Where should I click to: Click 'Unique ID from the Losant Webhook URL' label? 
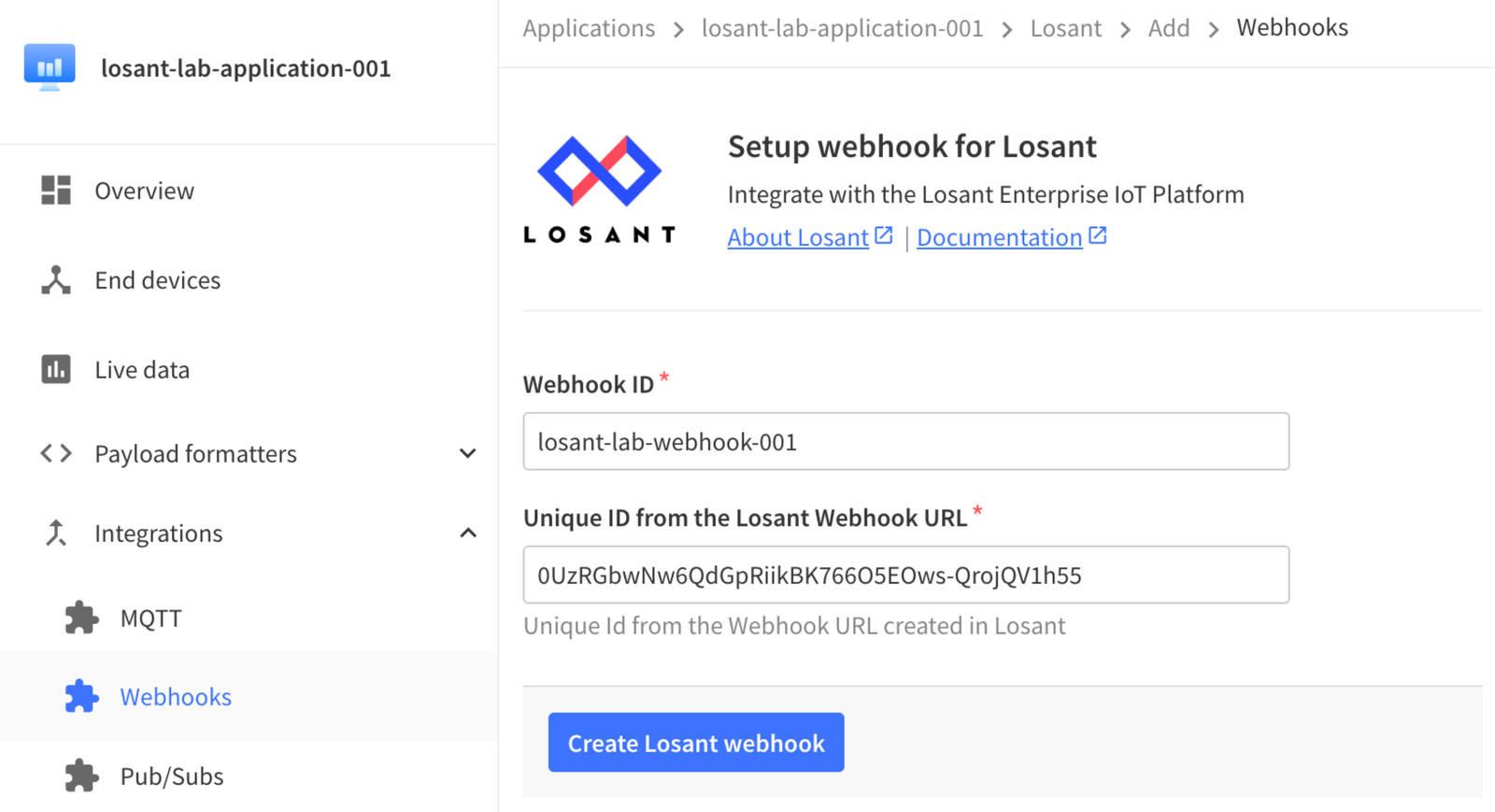tap(745, 518)
